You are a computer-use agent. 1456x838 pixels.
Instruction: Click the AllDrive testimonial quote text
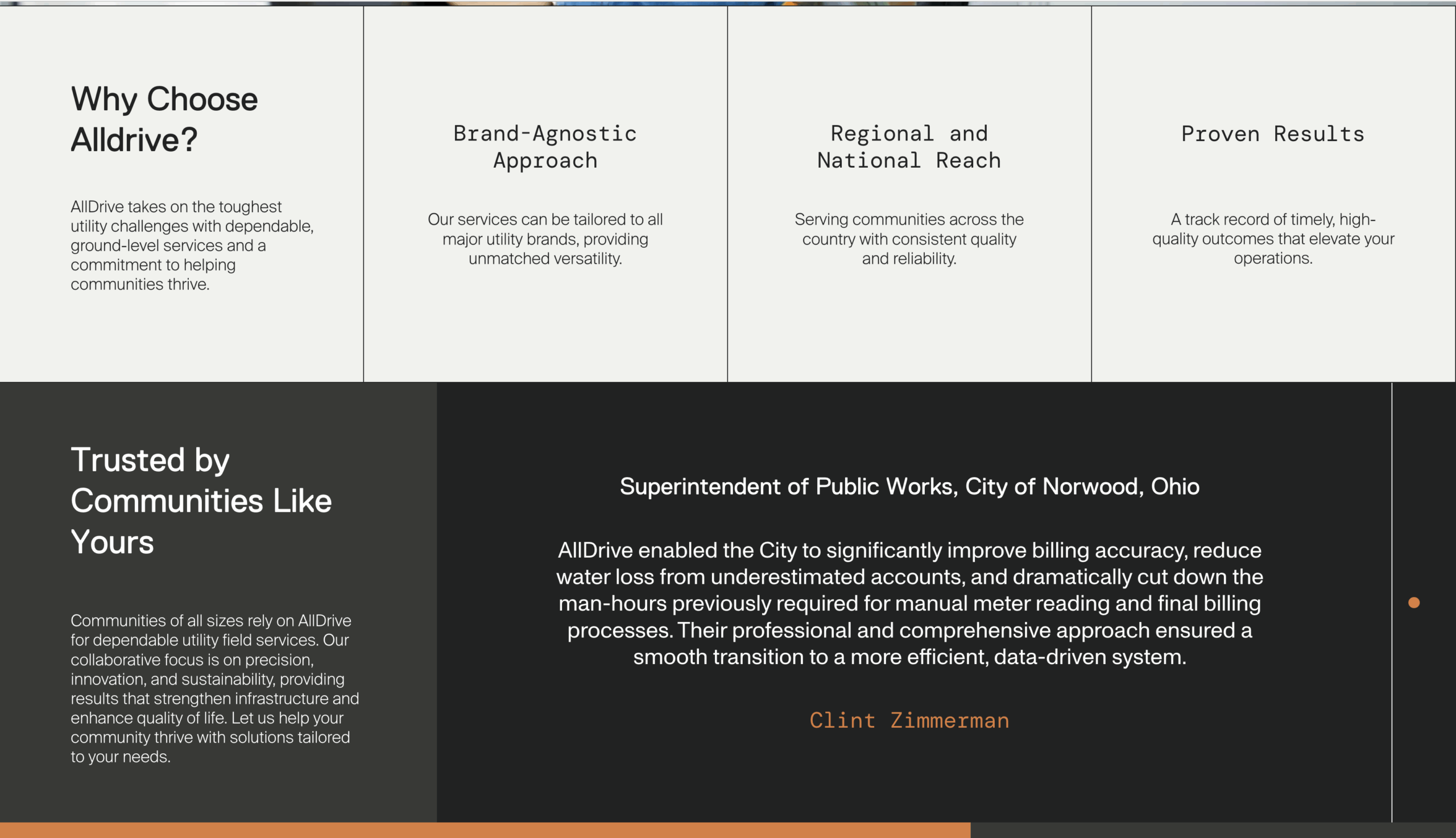coord(909,603)
